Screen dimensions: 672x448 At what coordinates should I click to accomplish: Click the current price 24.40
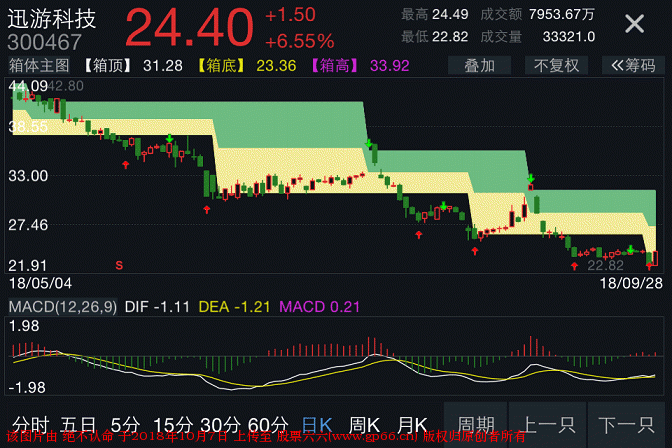pyautogui.click(x=189, y=27)
